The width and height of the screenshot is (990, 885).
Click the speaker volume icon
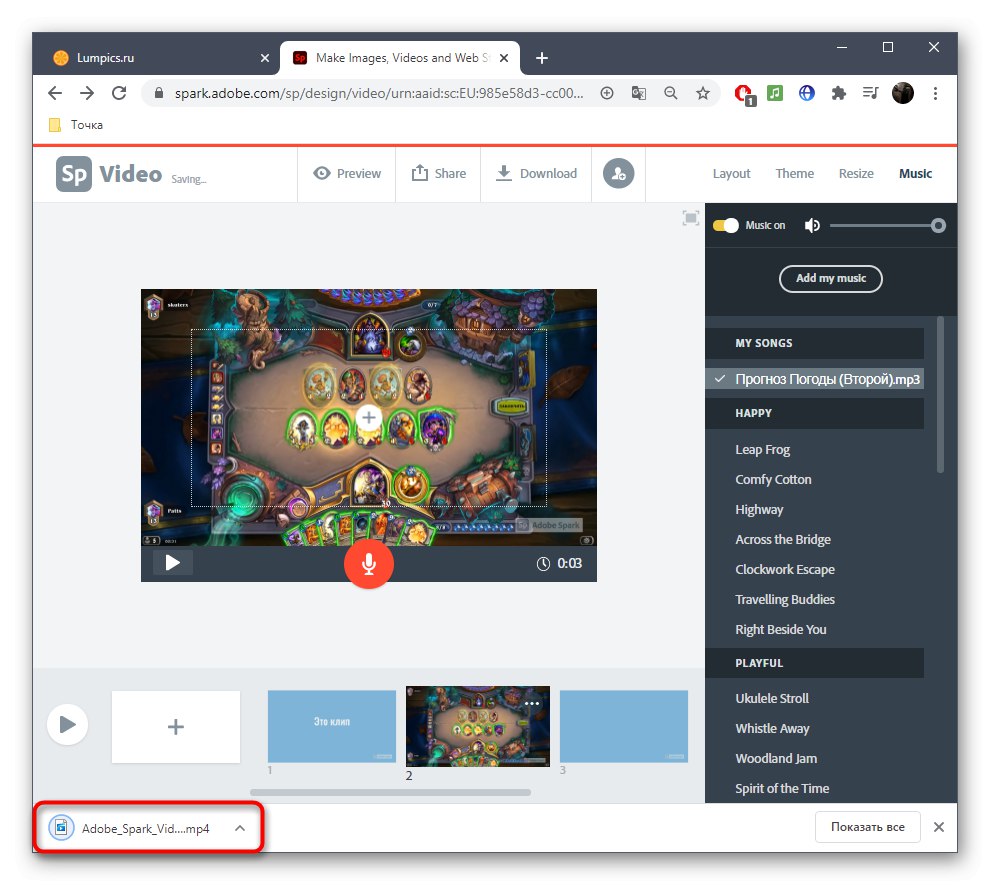click(x=812, y=225)
